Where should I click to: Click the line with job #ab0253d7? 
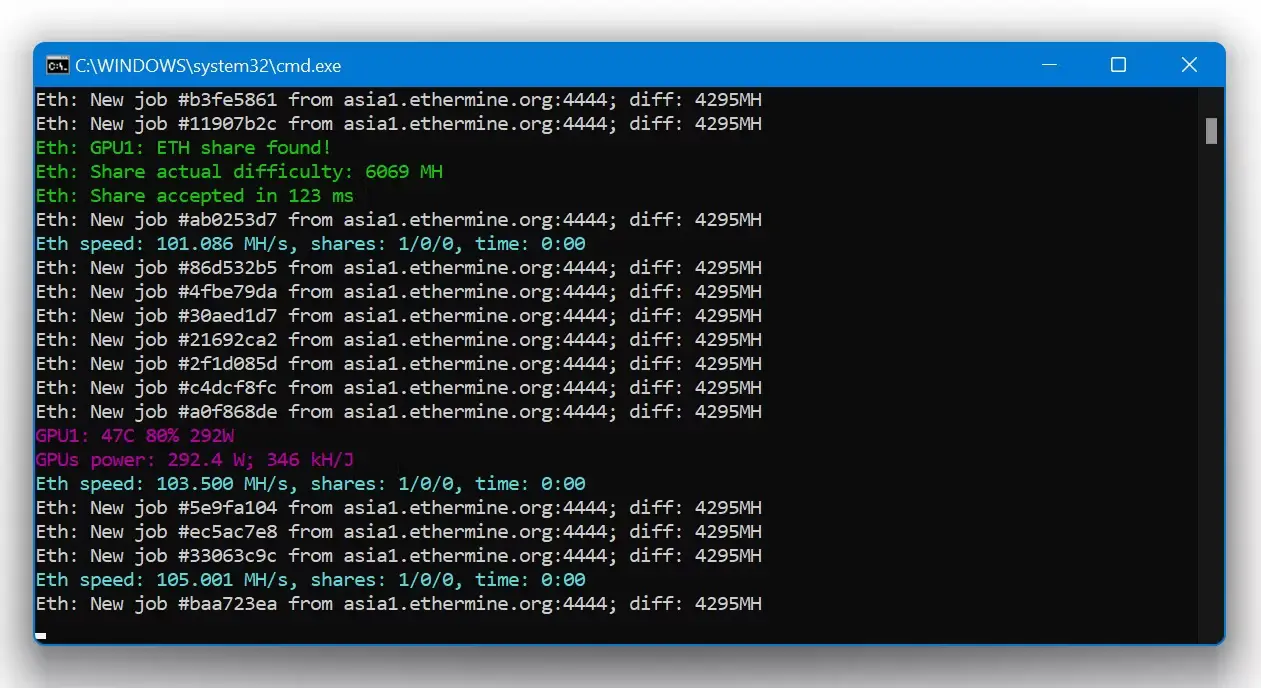pos(399,220)
